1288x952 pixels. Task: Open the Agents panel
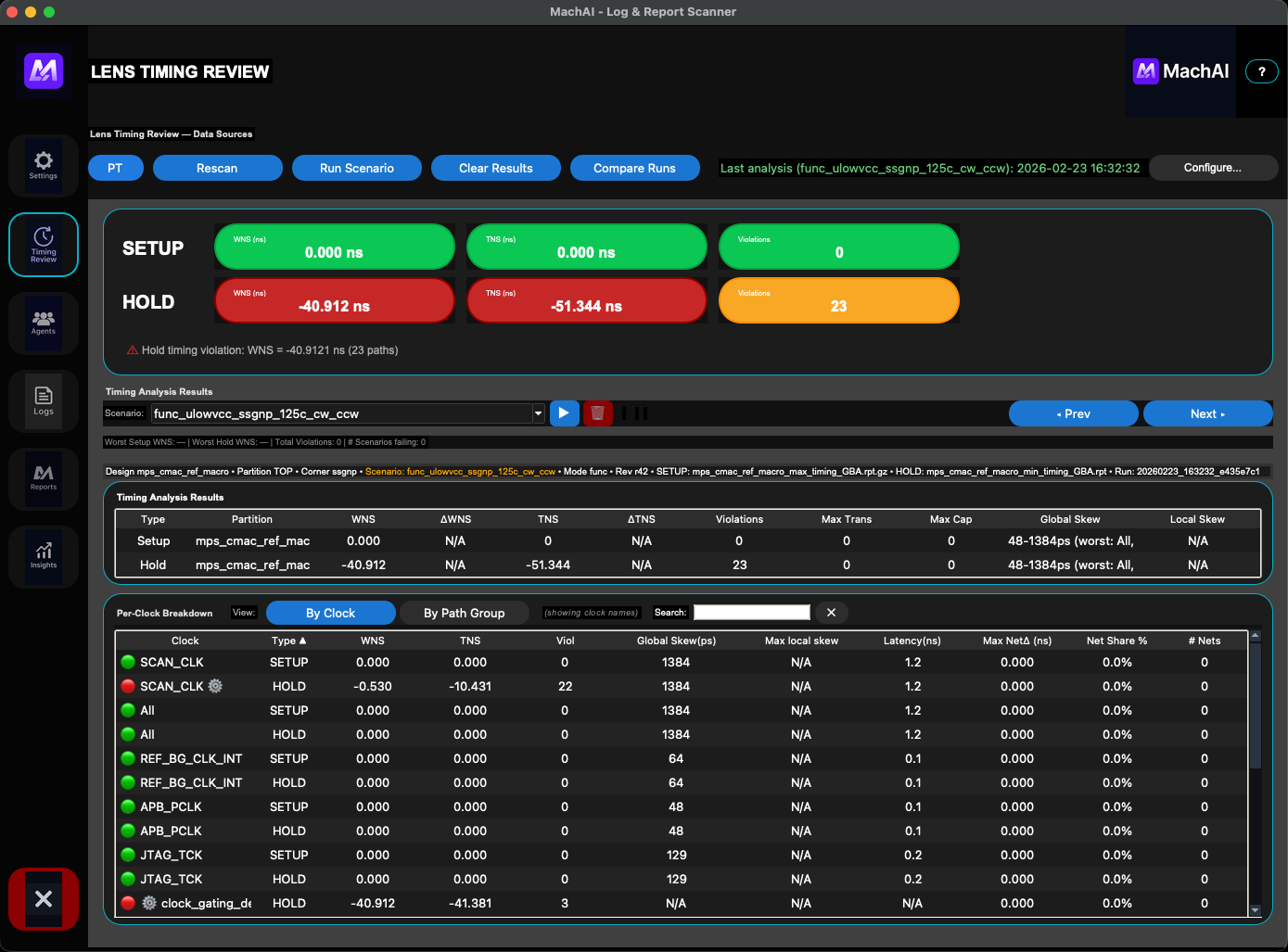pos(43,323)
